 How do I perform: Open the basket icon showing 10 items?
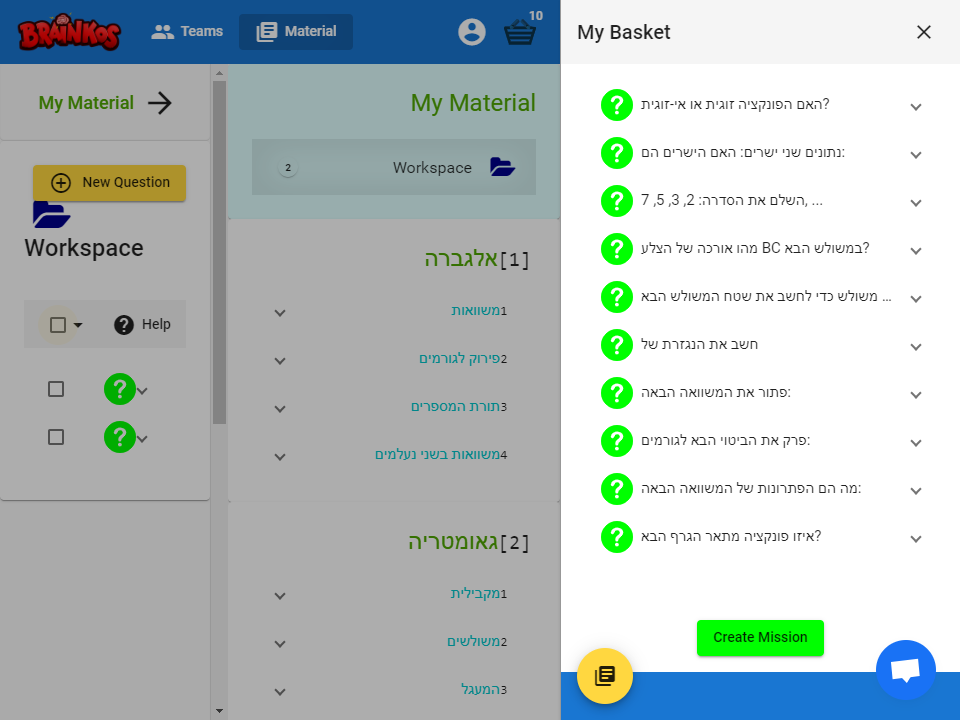coord(520,32)
